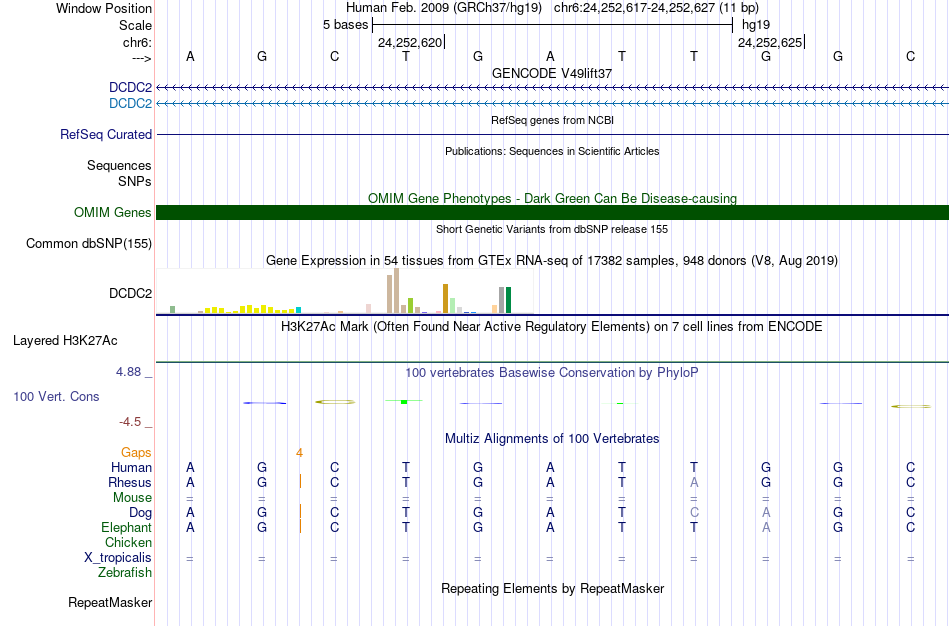Select the Elephant species row label
The height and width of the screenshot is (626, 950).
(x=126, y=527)
